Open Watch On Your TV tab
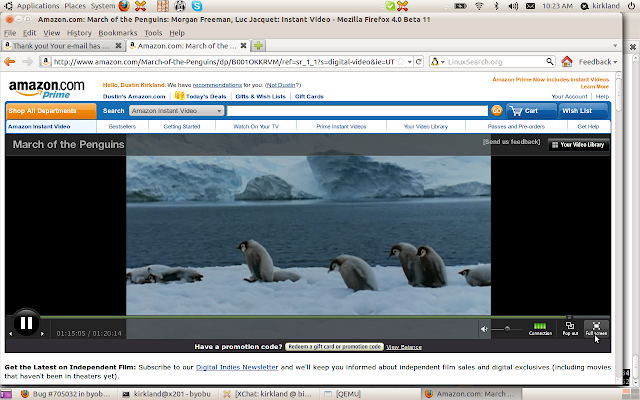640x400 pixels. [256, 127]
